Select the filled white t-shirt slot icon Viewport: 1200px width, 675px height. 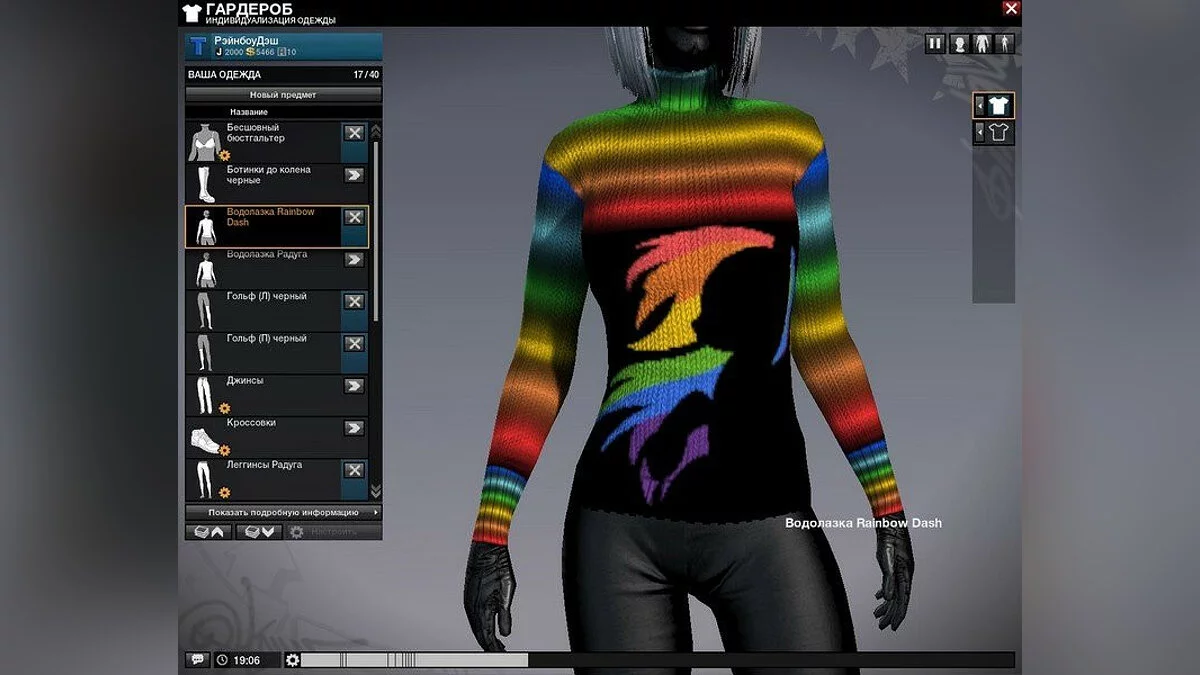tap(999, 105)
